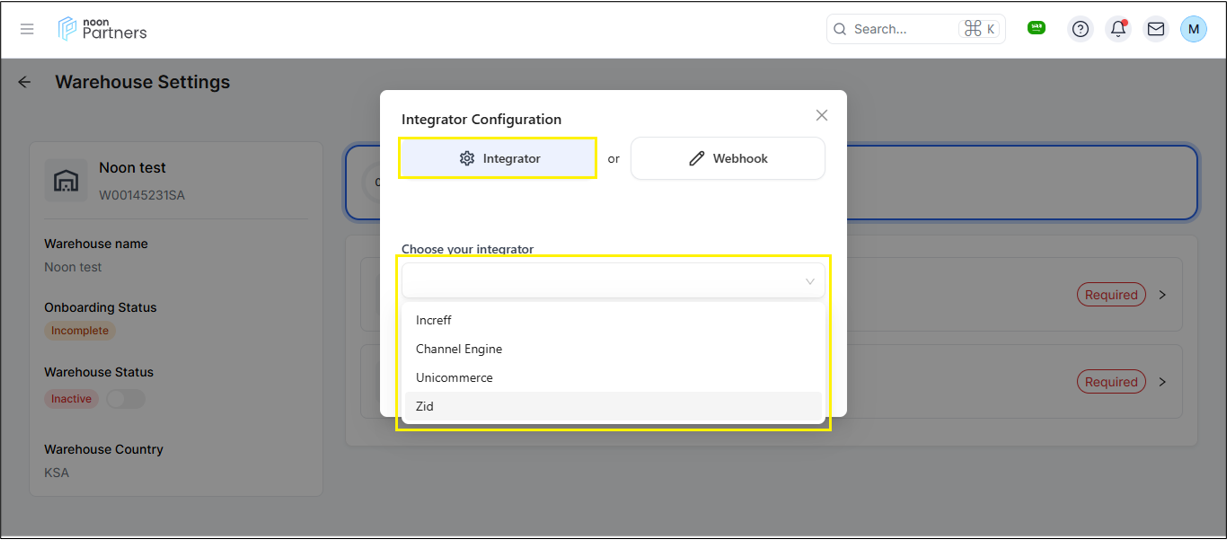Pick Unicommerce as the integrator
1228x541 pixels.
(x=454, y=378)
